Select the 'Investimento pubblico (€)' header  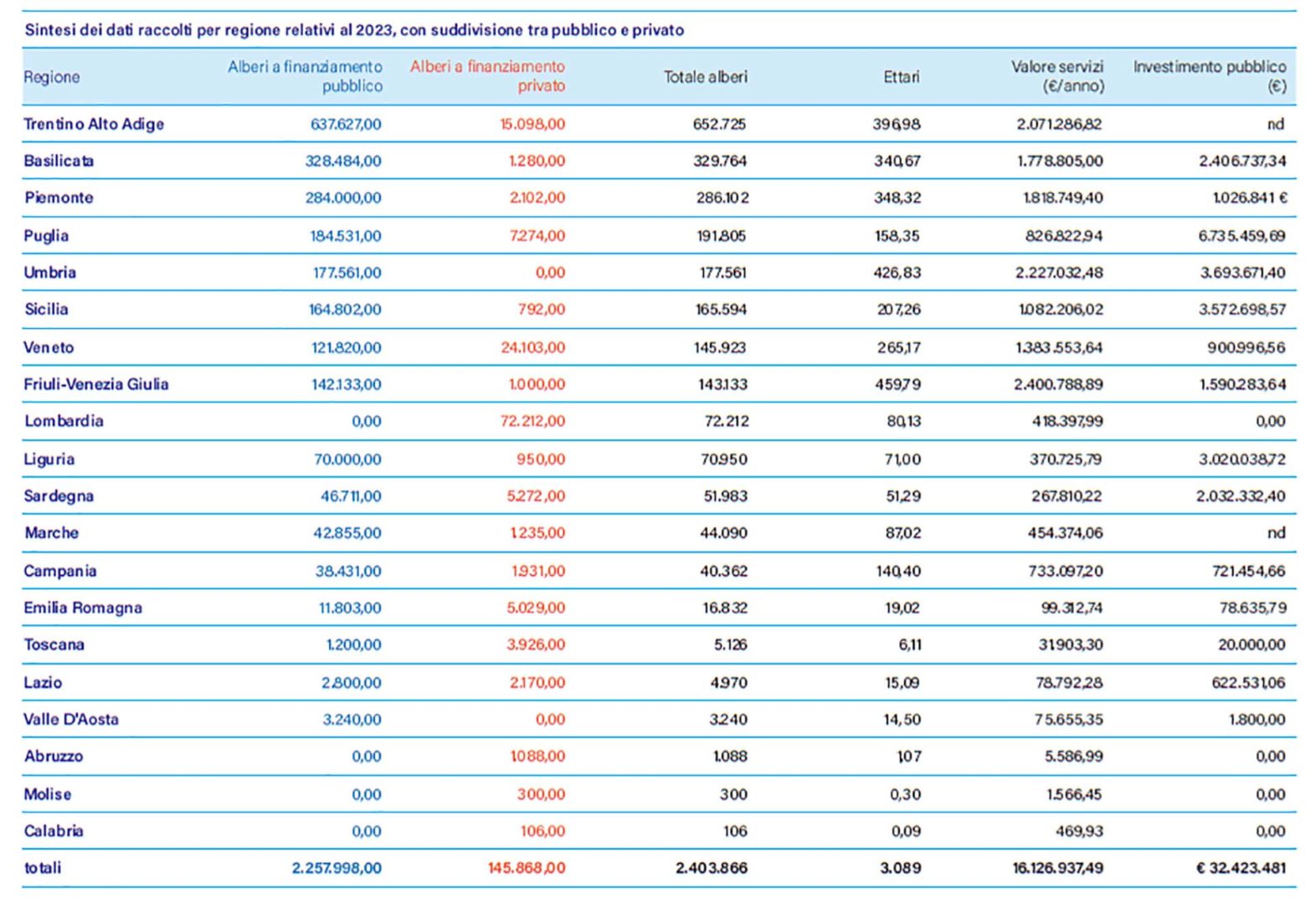1210,76
